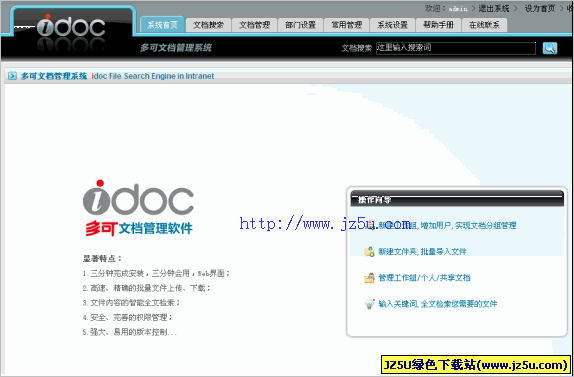Screen dimensions: 574x377
Task: Select the 在线联系 tab
Action: point(484,25)
